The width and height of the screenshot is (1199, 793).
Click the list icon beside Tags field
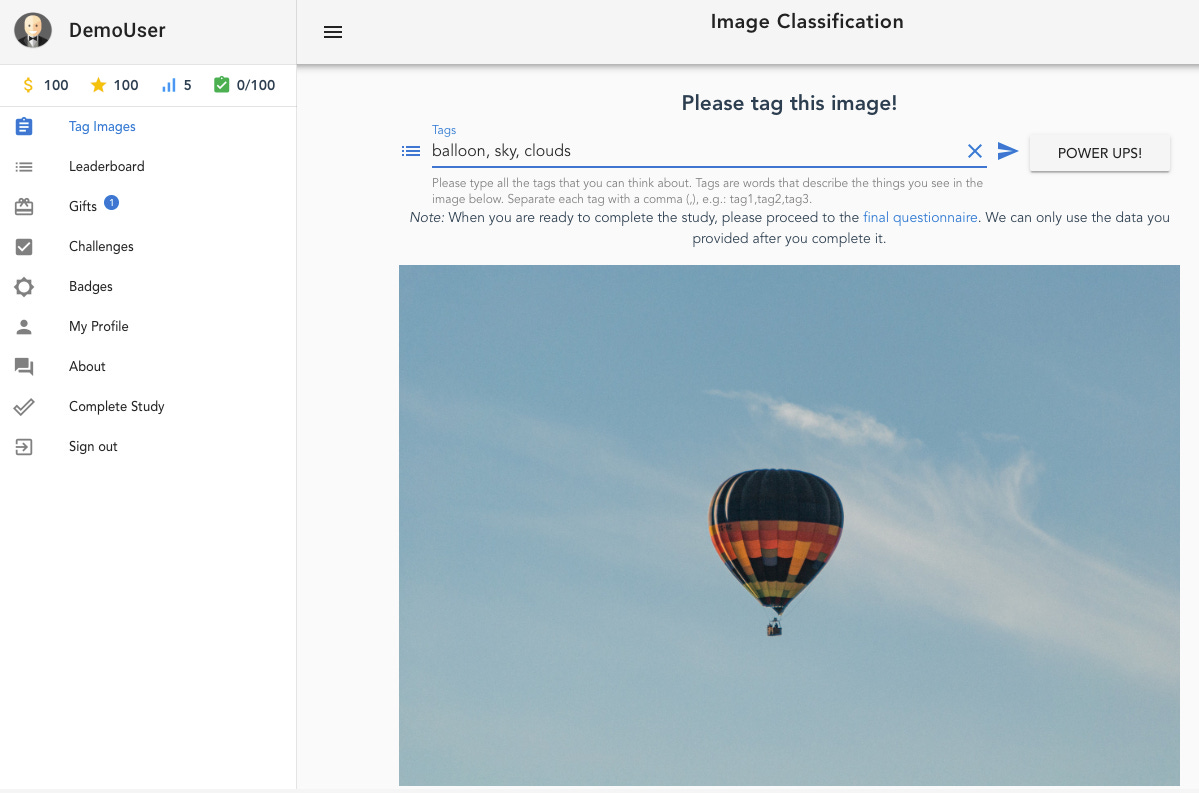coord(411,151)
